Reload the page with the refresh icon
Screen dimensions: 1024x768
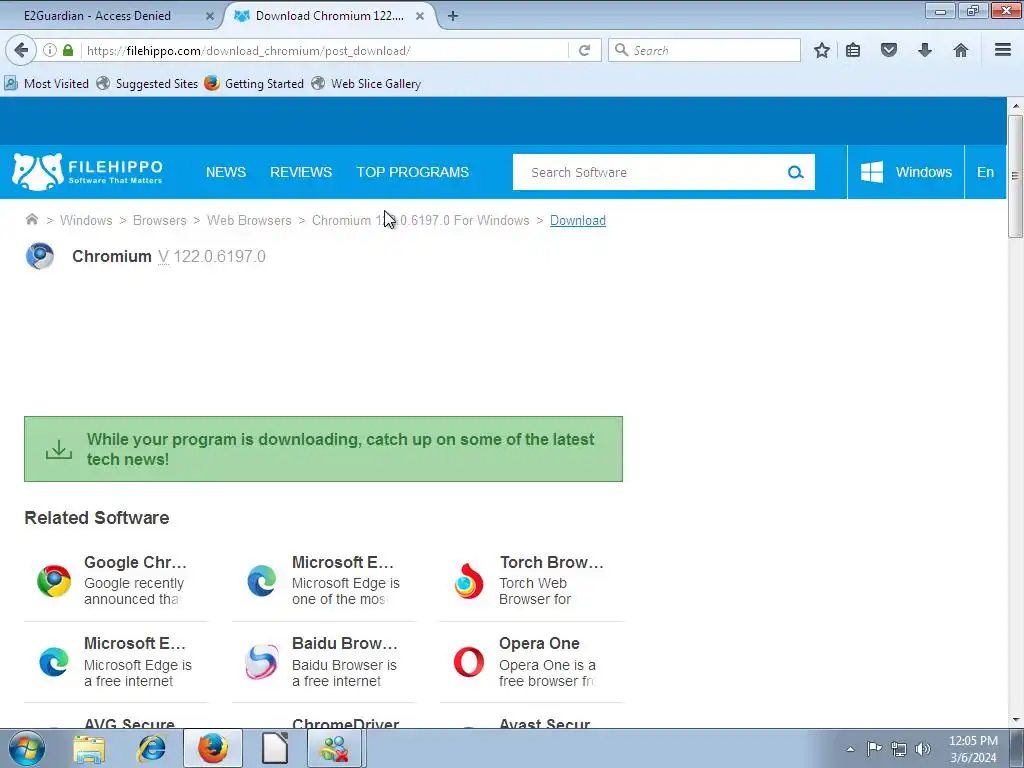(x=584, y=50)
